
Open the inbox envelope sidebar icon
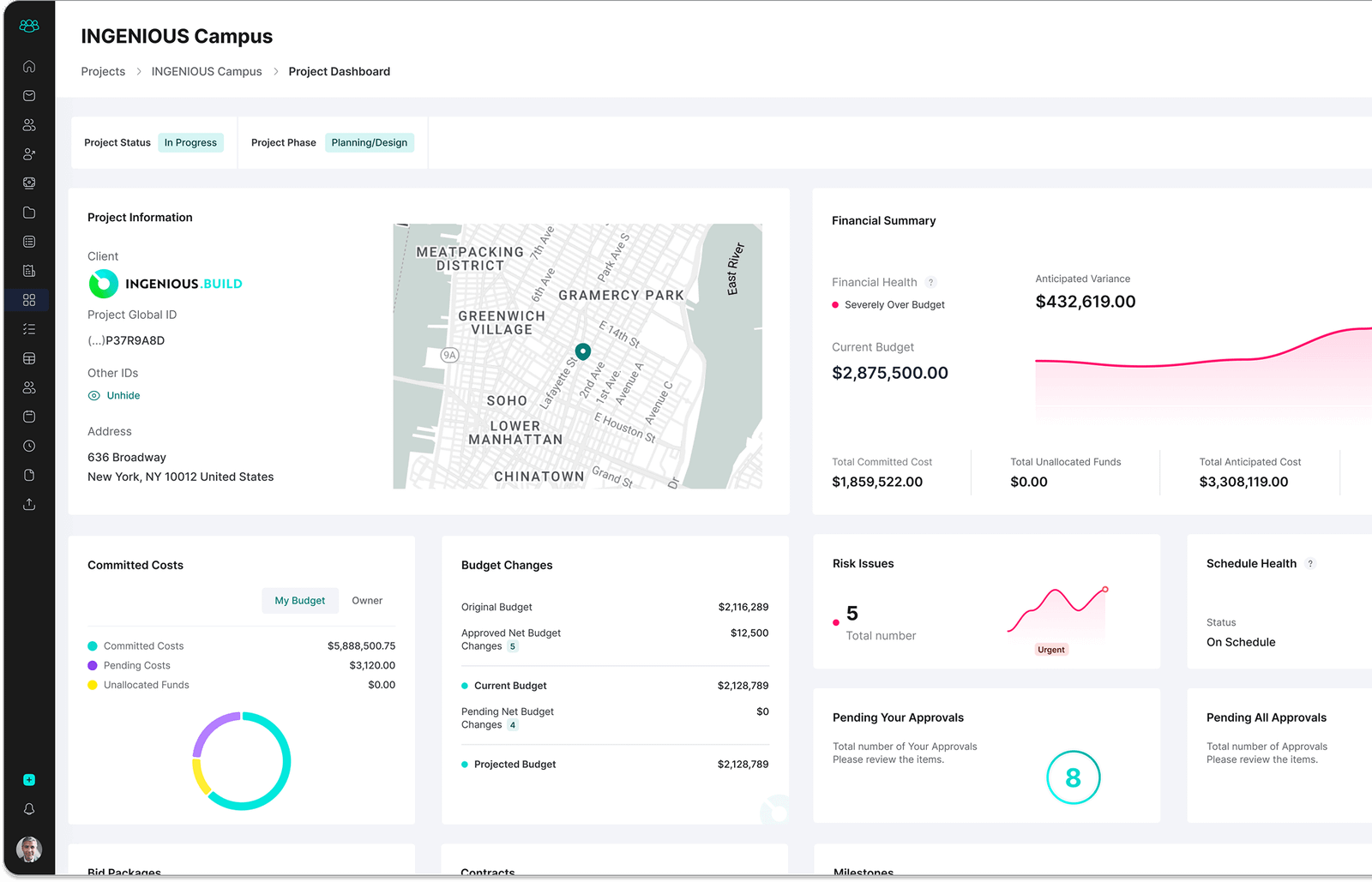[29, 95]
